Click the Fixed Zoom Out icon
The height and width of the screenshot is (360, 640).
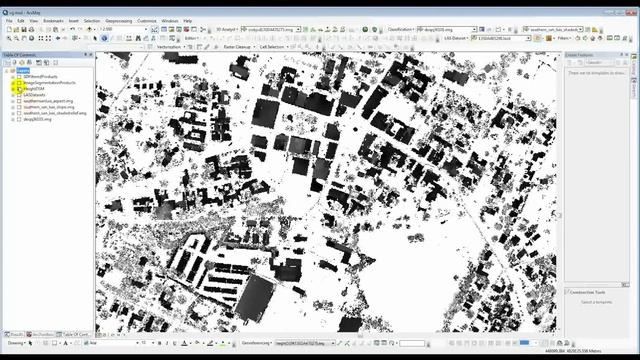click(x=49, y=38)
